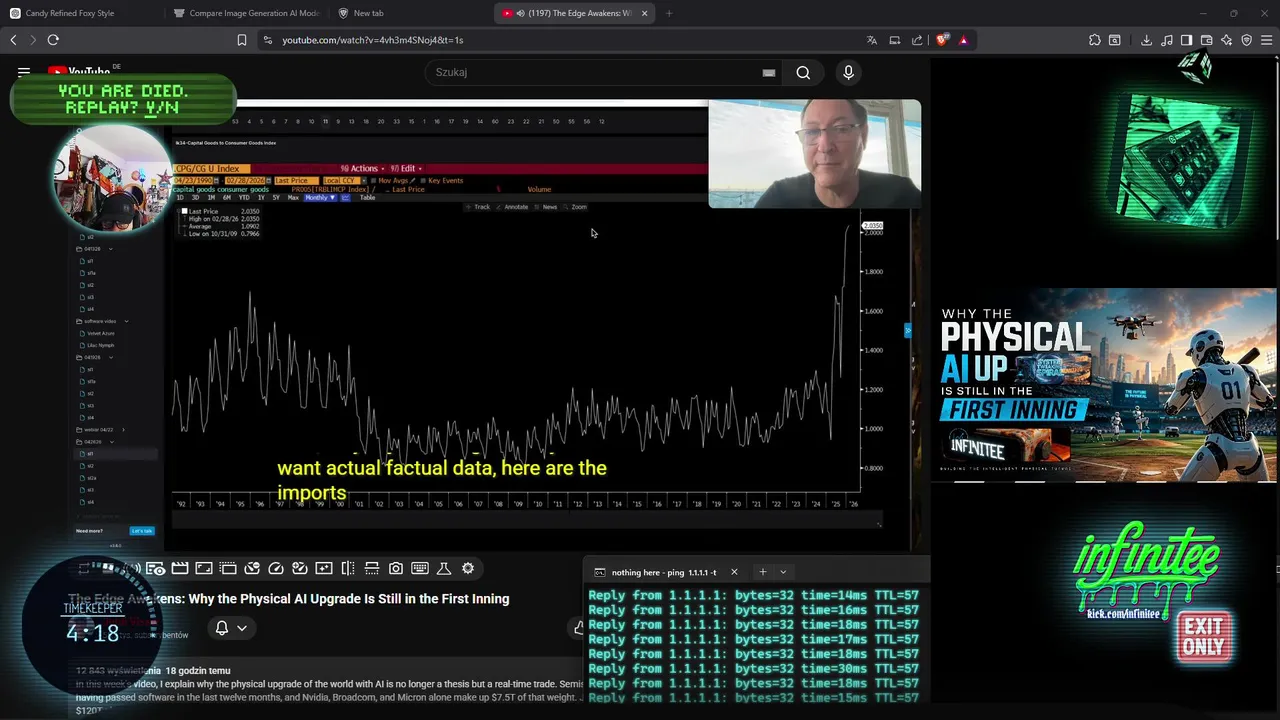Open the browser downloads icon
The image size is (1280, 720).
click(1146, 40)
